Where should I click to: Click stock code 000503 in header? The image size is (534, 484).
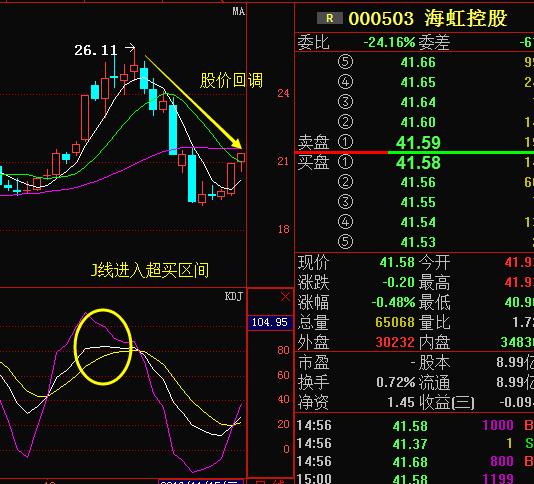click(381, 18)
